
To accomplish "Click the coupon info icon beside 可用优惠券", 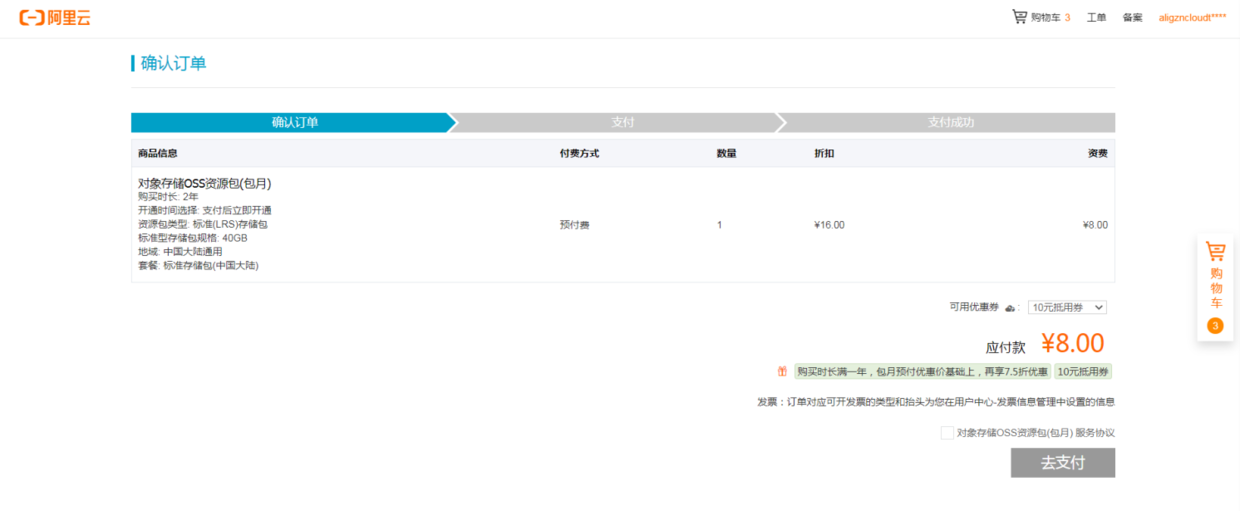I will (1010, 308).
